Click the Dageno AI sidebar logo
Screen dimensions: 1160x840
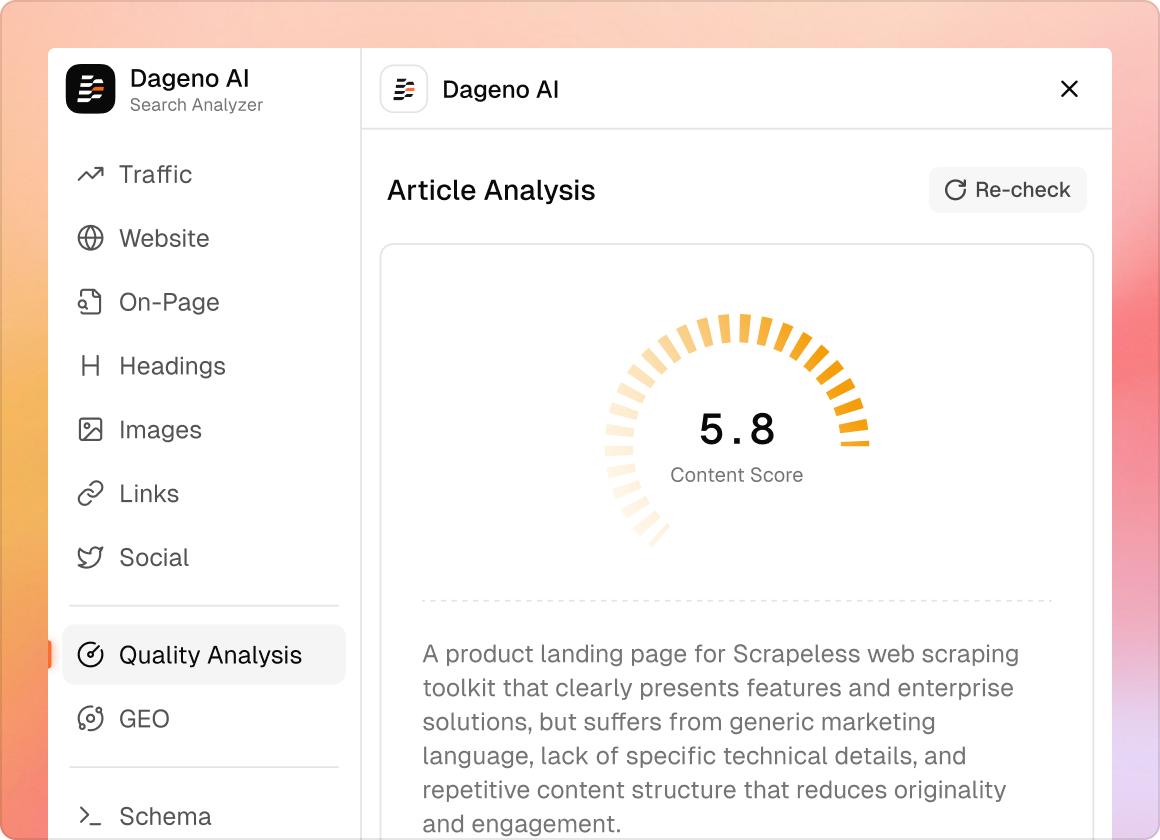coord(91,89)
